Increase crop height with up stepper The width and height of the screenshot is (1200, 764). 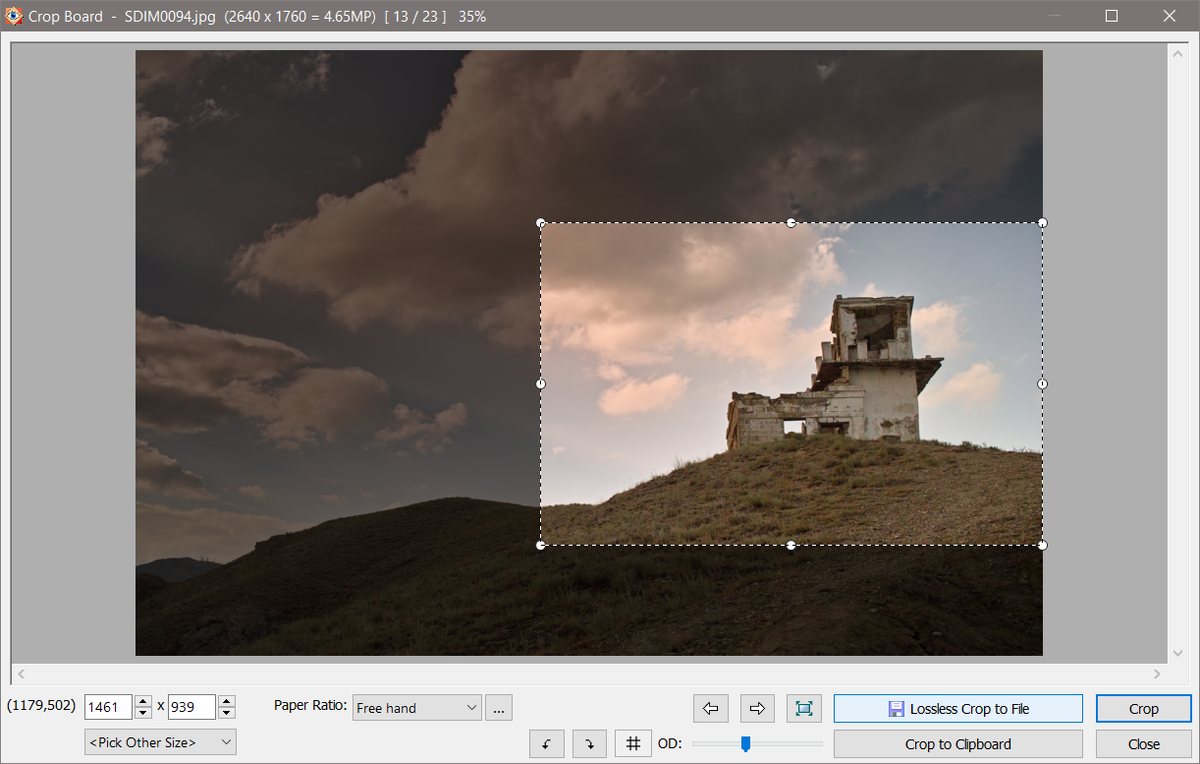coord(227,701)
